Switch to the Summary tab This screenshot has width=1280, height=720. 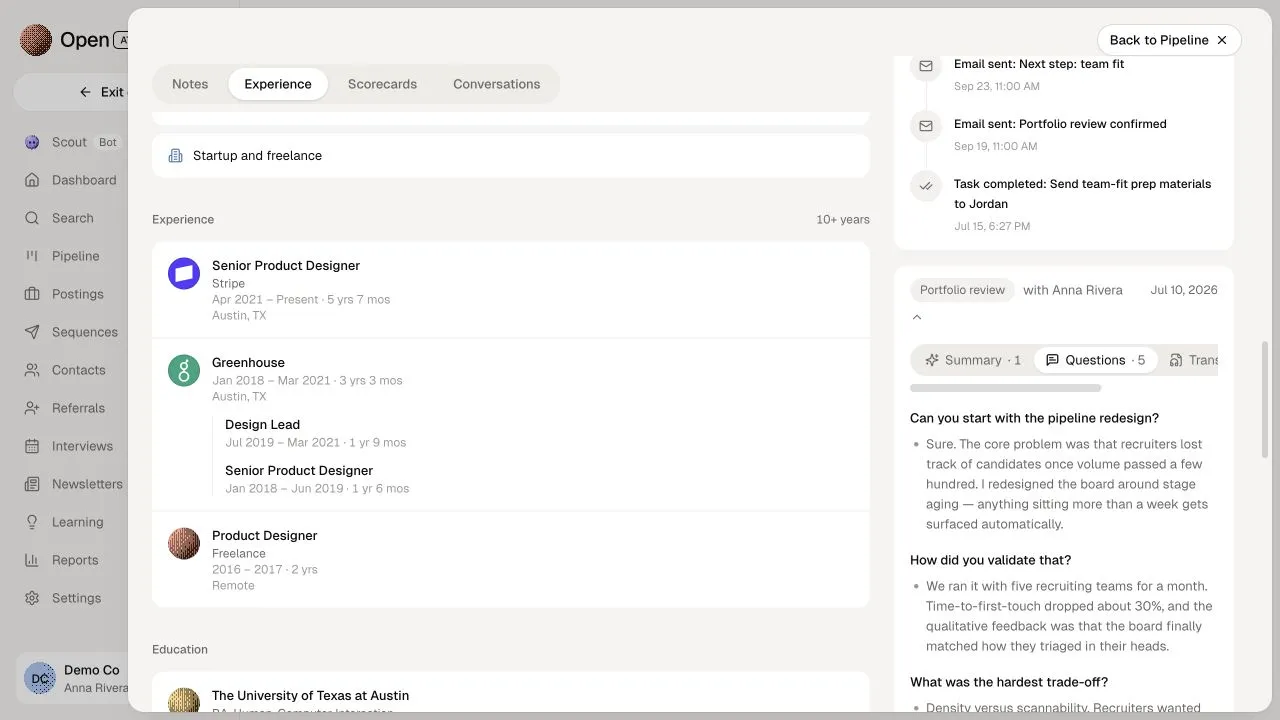pos(973,360)
